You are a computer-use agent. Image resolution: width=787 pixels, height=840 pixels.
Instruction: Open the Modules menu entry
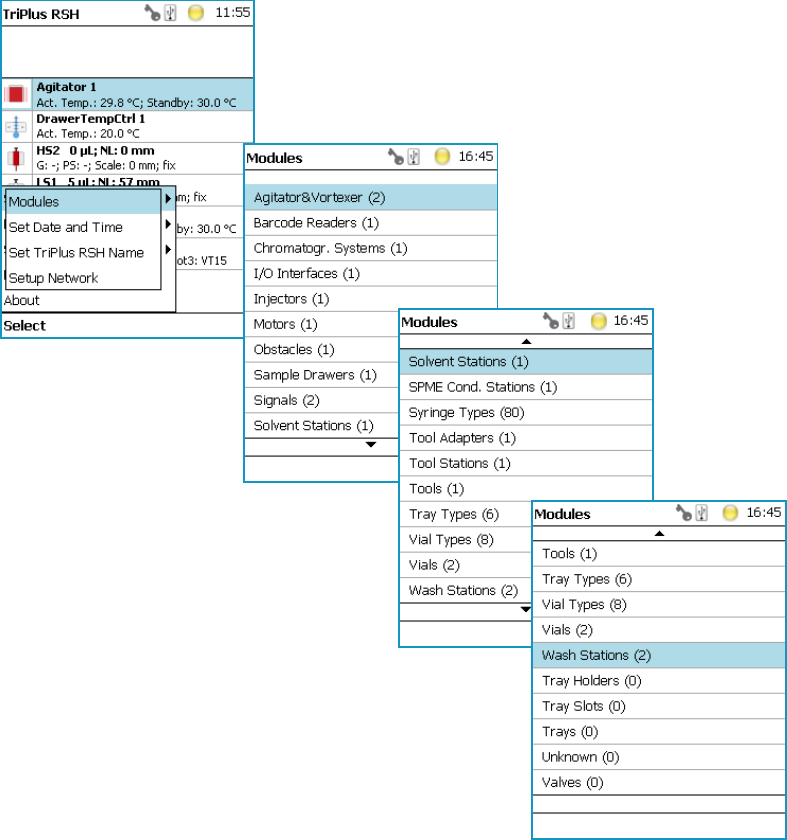(x=84, y=202)
